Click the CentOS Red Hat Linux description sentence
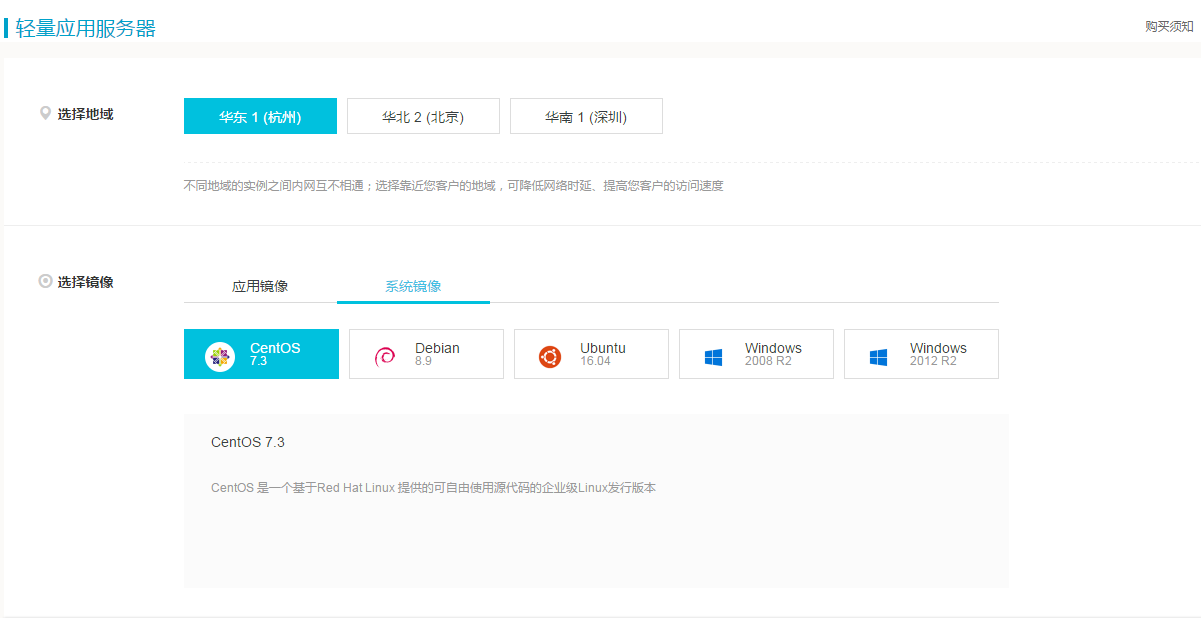Image resolution: width=1201 pixels, height=618 pixels. pos(433,488)
